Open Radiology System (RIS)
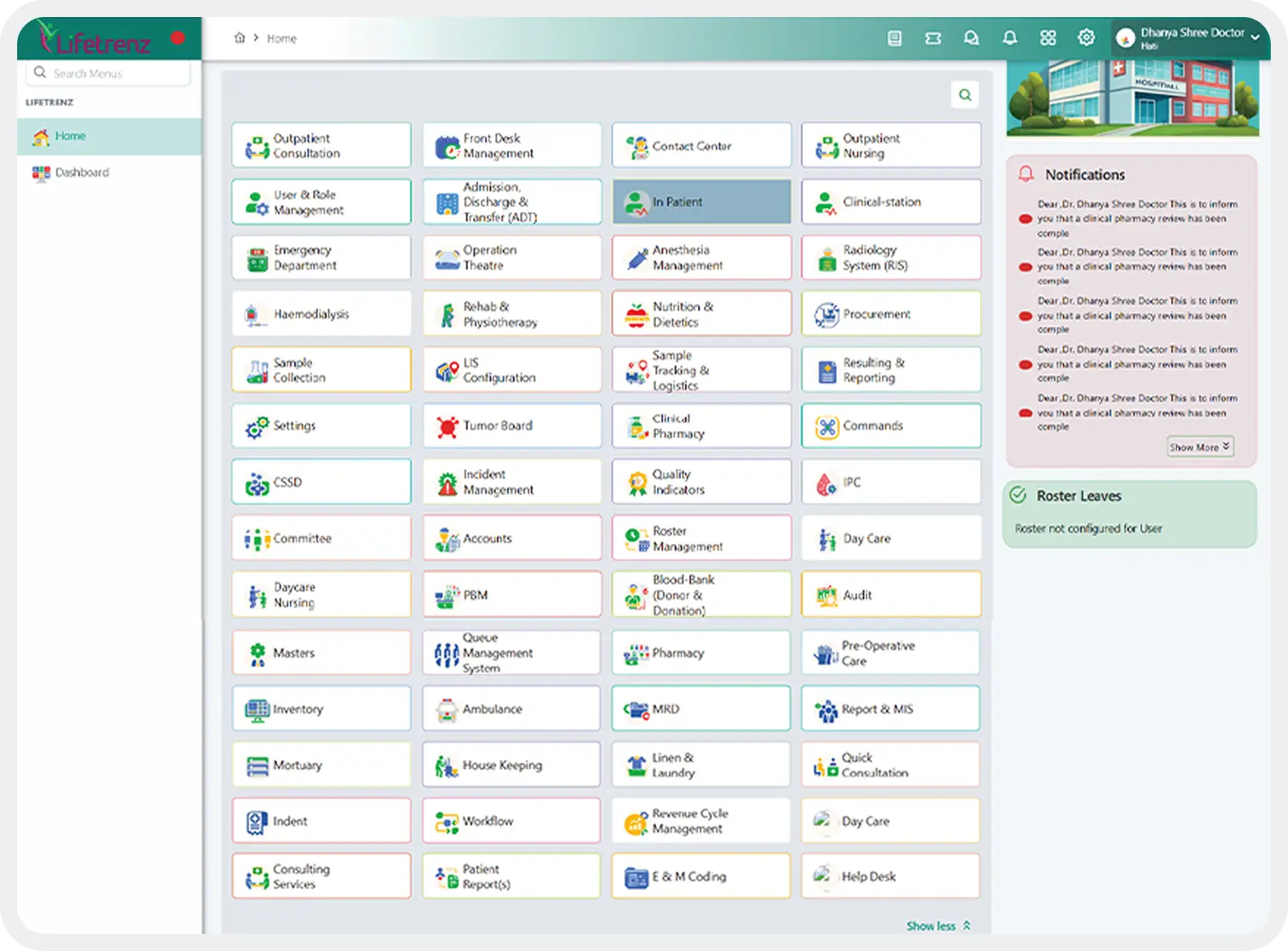Viewport: 1288px width, 951px height. pyautogui.click(x=891, y=257)
